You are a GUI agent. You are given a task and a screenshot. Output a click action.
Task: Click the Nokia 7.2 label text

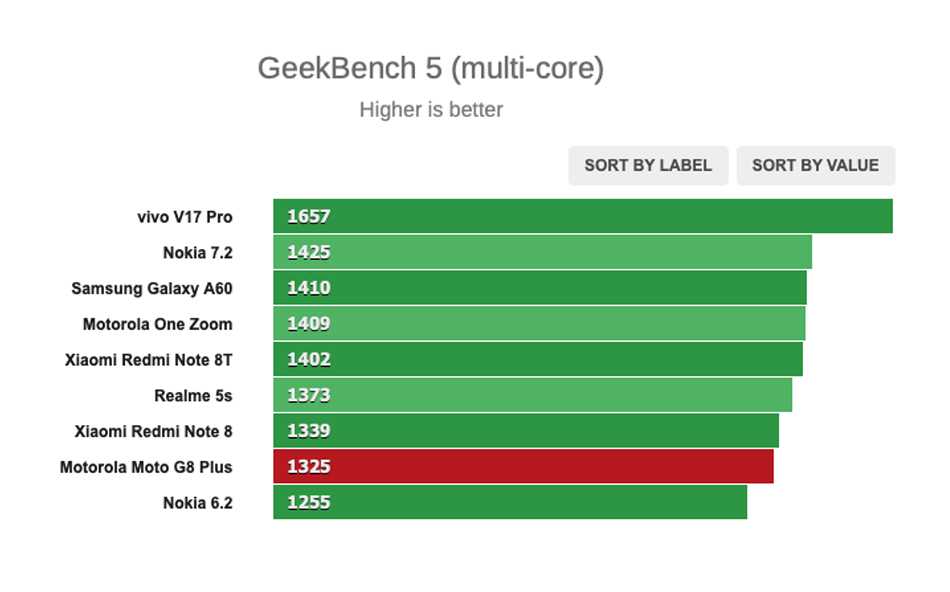[197, 252]
